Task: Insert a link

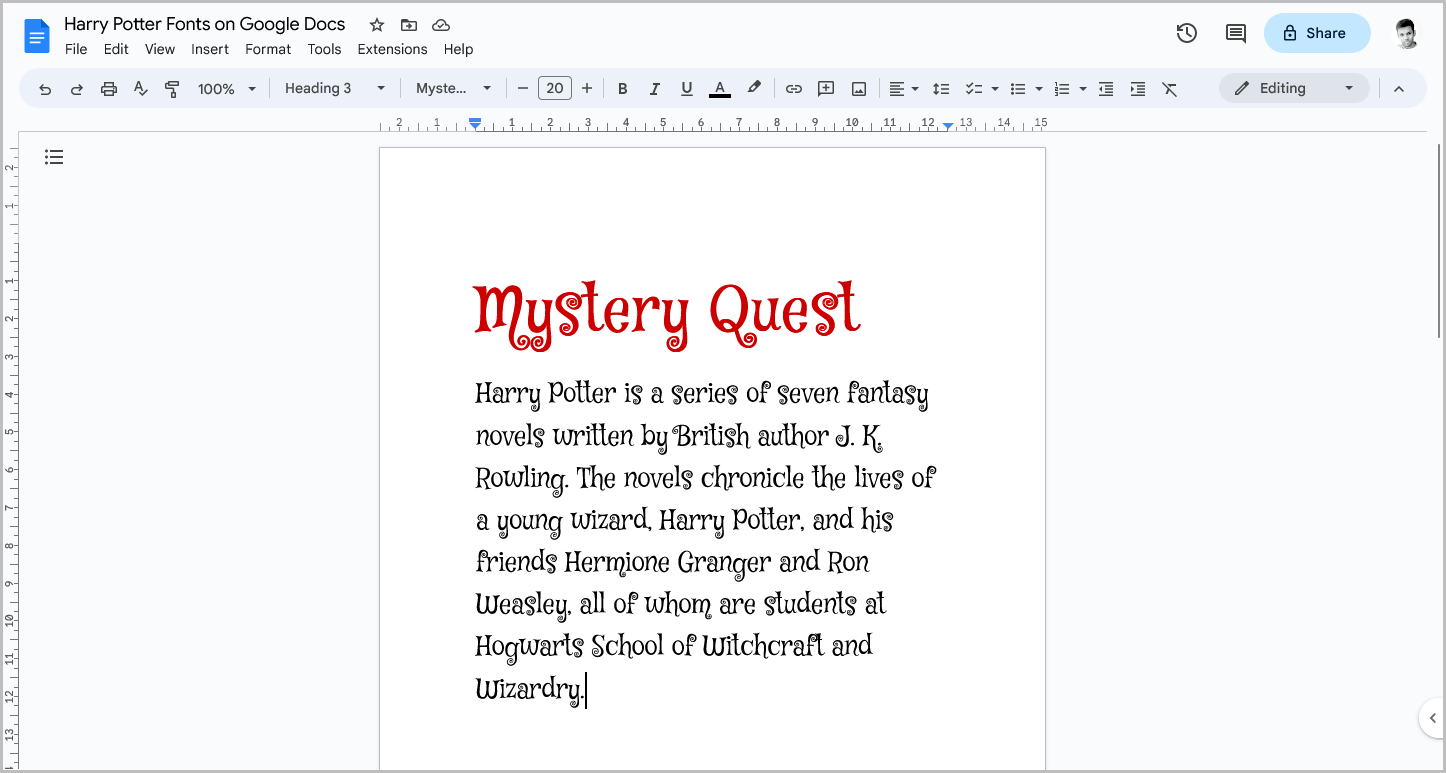Action: click(x=793, y=88)
